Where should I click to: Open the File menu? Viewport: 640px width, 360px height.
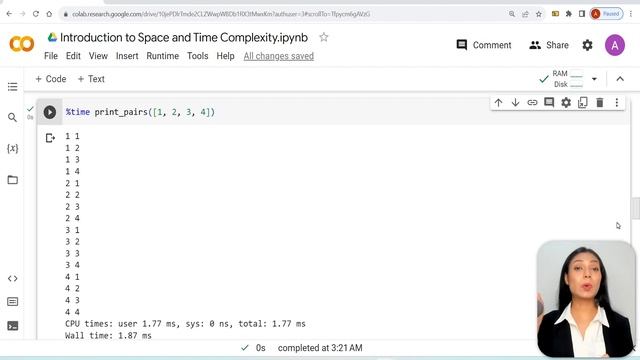tap(51, 56)
